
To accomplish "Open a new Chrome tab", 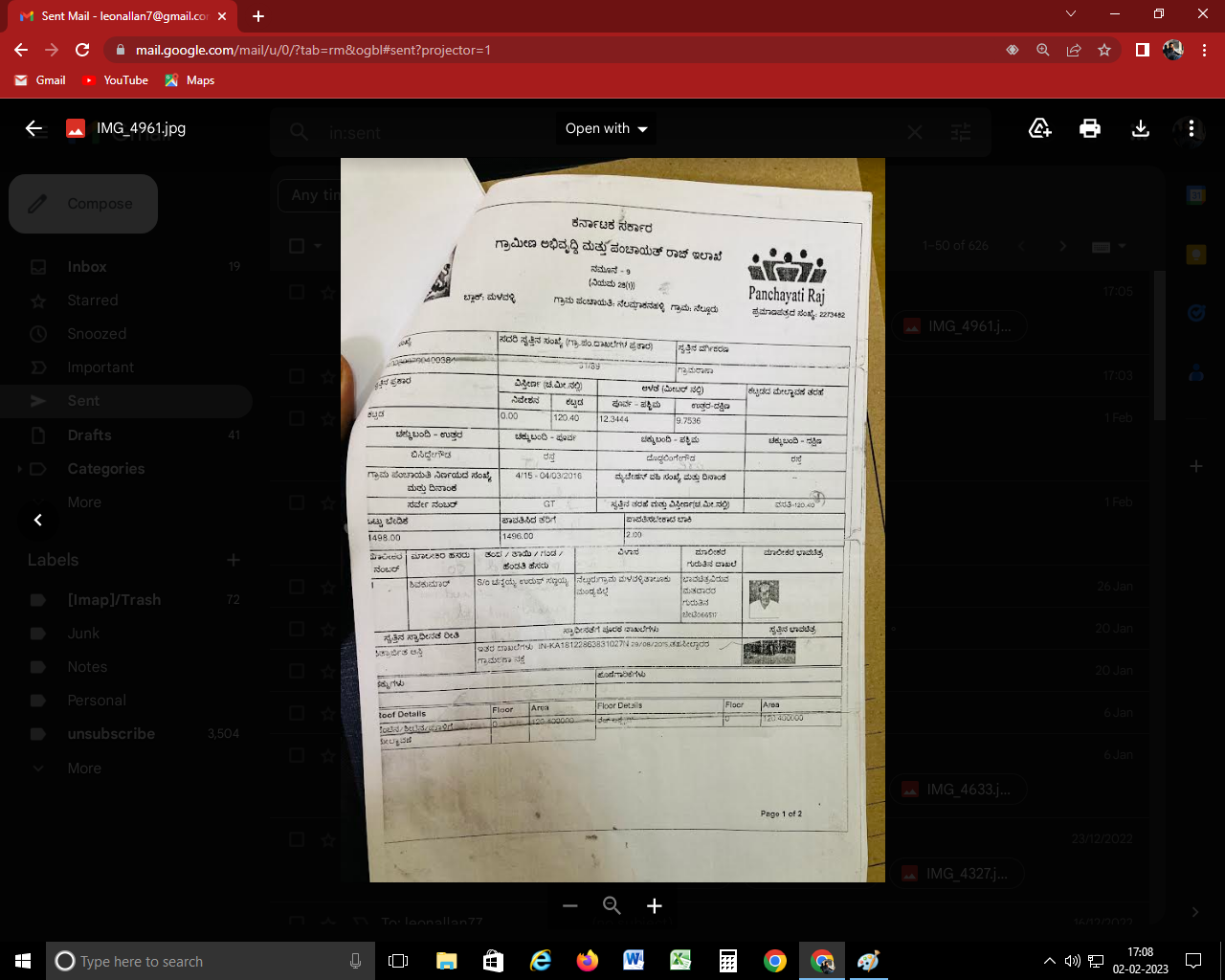I will click(258, 15).
